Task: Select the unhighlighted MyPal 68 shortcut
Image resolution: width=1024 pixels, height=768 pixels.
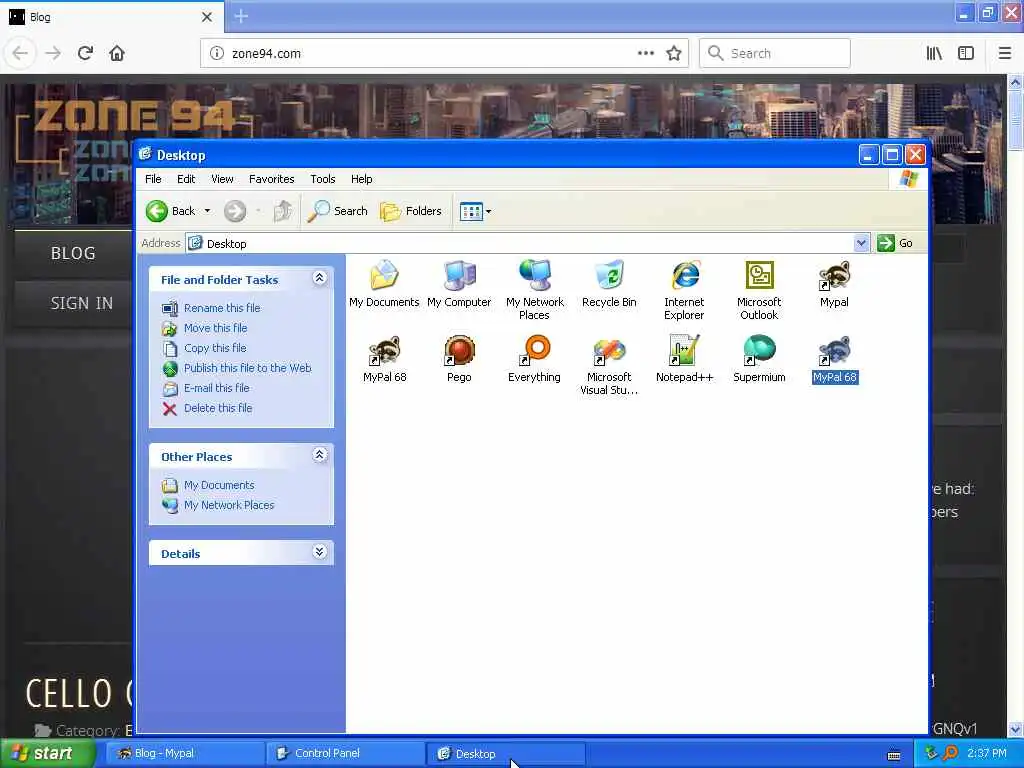Action: coord(385,359)
